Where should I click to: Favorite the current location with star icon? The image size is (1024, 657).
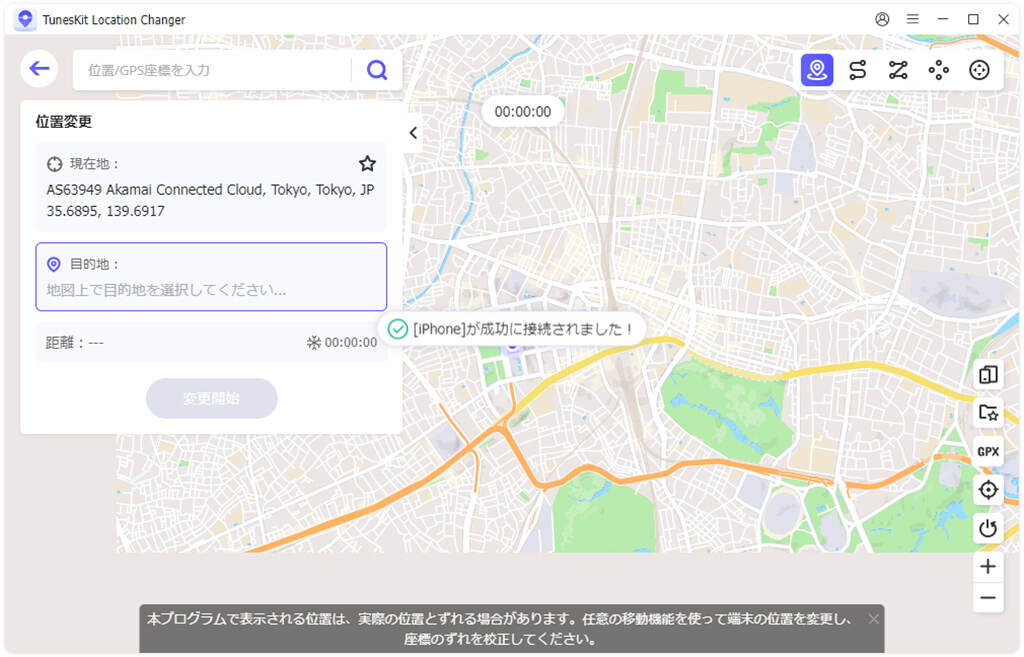tap(368, 163)
